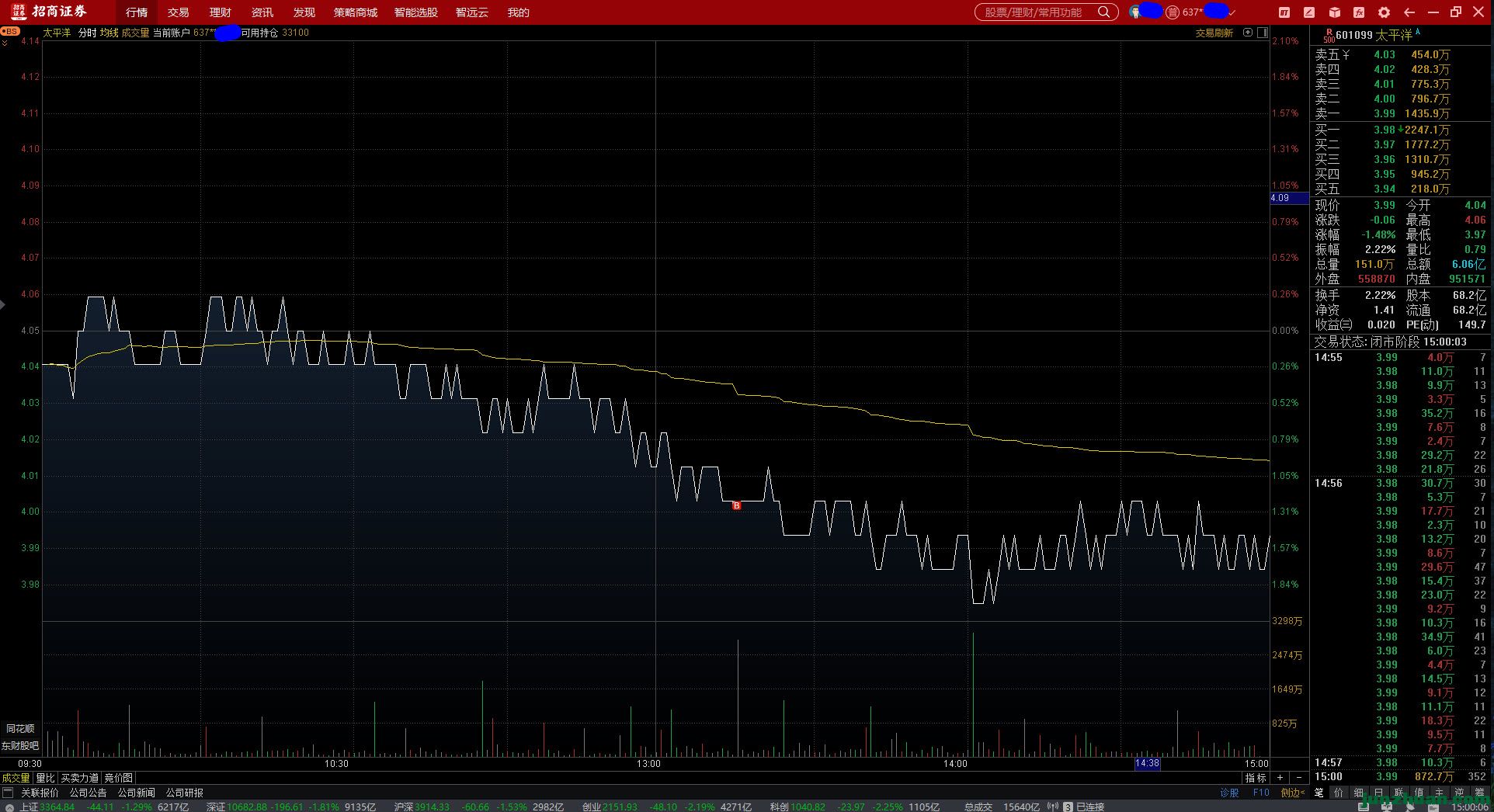
Task: Open the 理财 menu tab
Action: tap(221, 12)
